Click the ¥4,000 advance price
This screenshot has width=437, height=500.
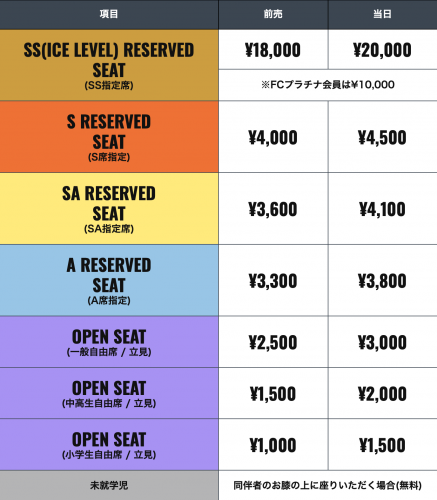273,137
